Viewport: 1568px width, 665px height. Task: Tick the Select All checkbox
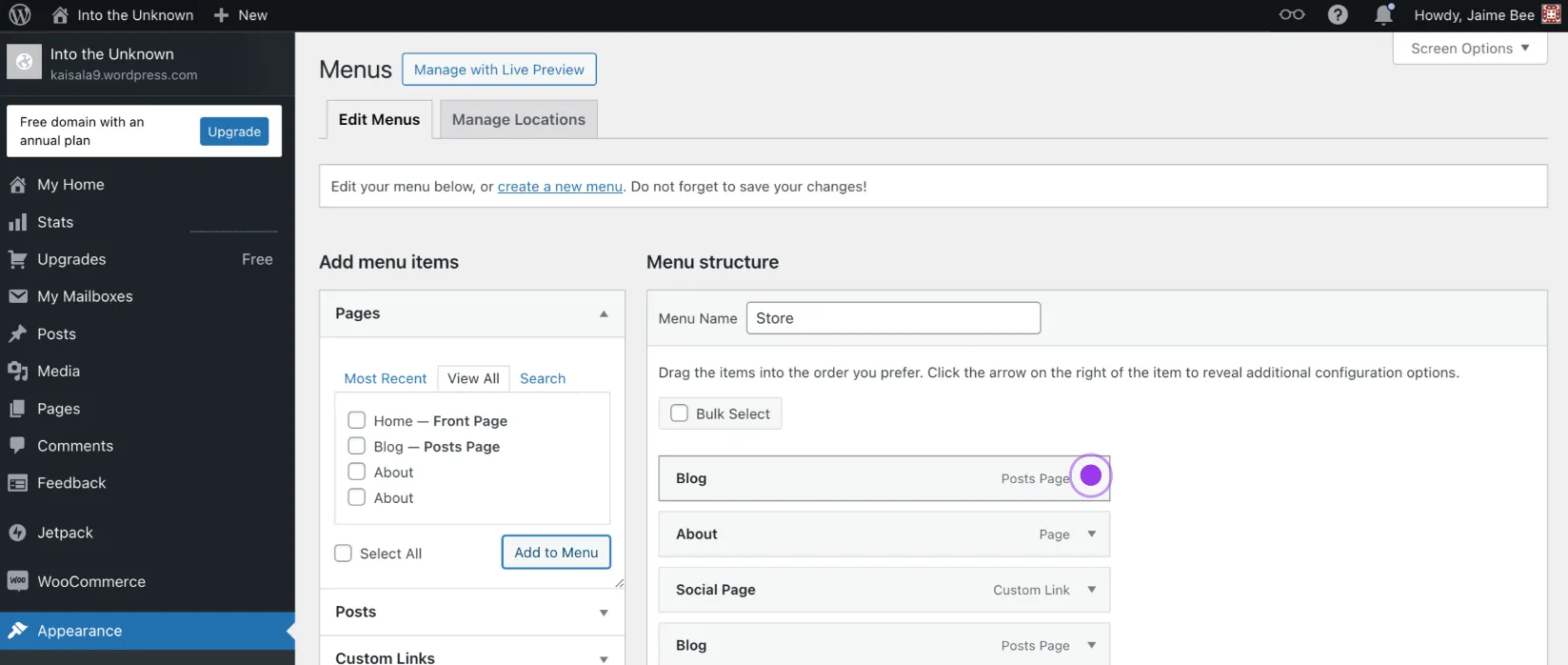(344, 554)
